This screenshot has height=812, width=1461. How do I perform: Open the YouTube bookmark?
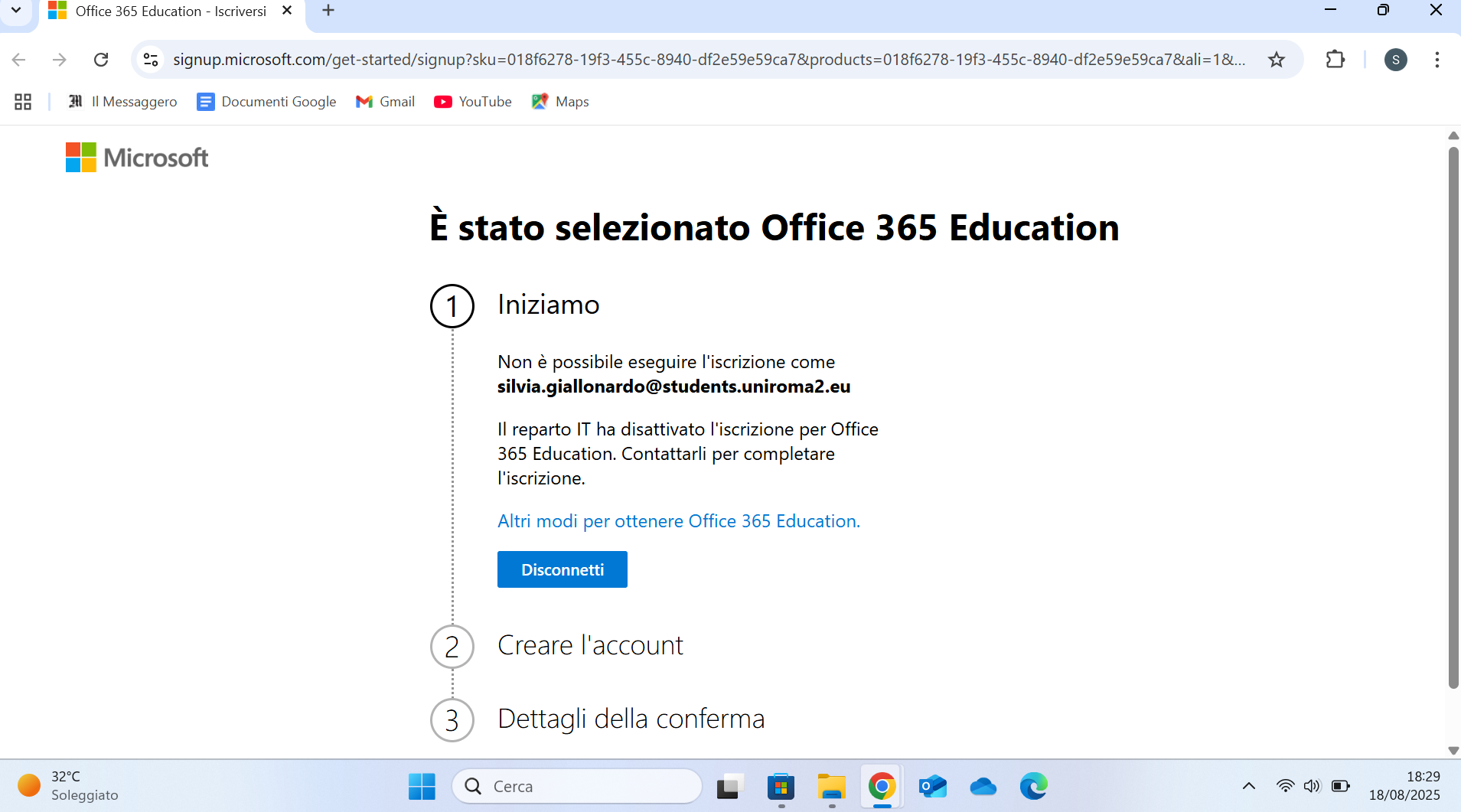click(x=473, y=102)
